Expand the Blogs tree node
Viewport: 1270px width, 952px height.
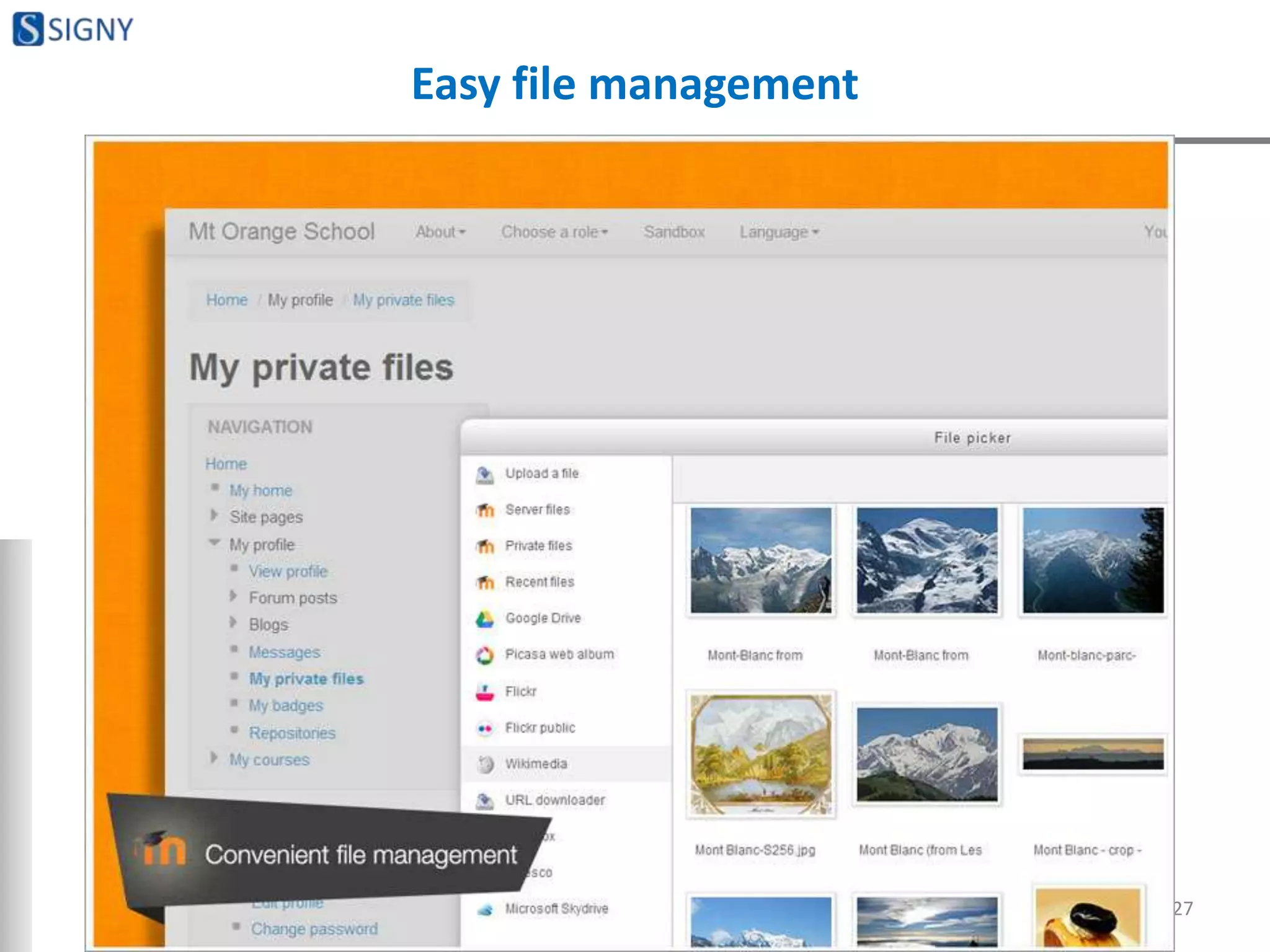[233, 622]
